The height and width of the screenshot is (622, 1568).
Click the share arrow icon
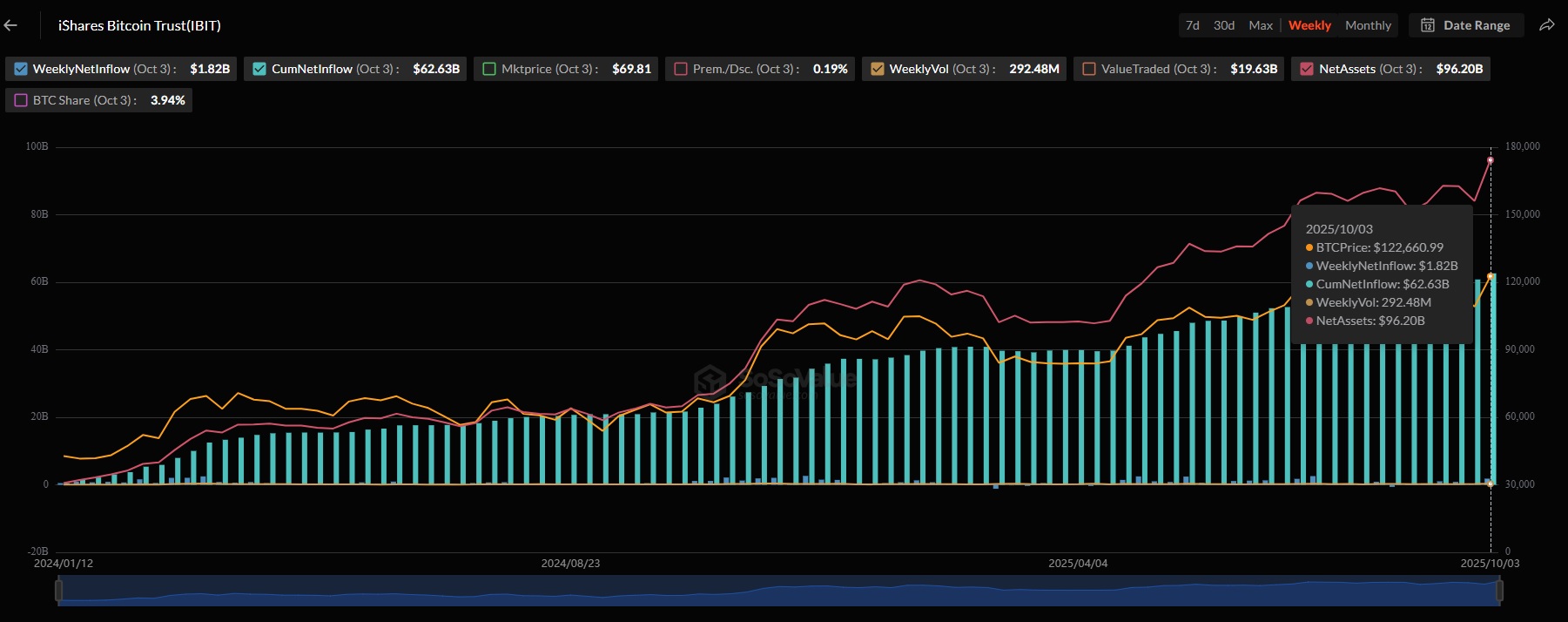(1546, 25)
